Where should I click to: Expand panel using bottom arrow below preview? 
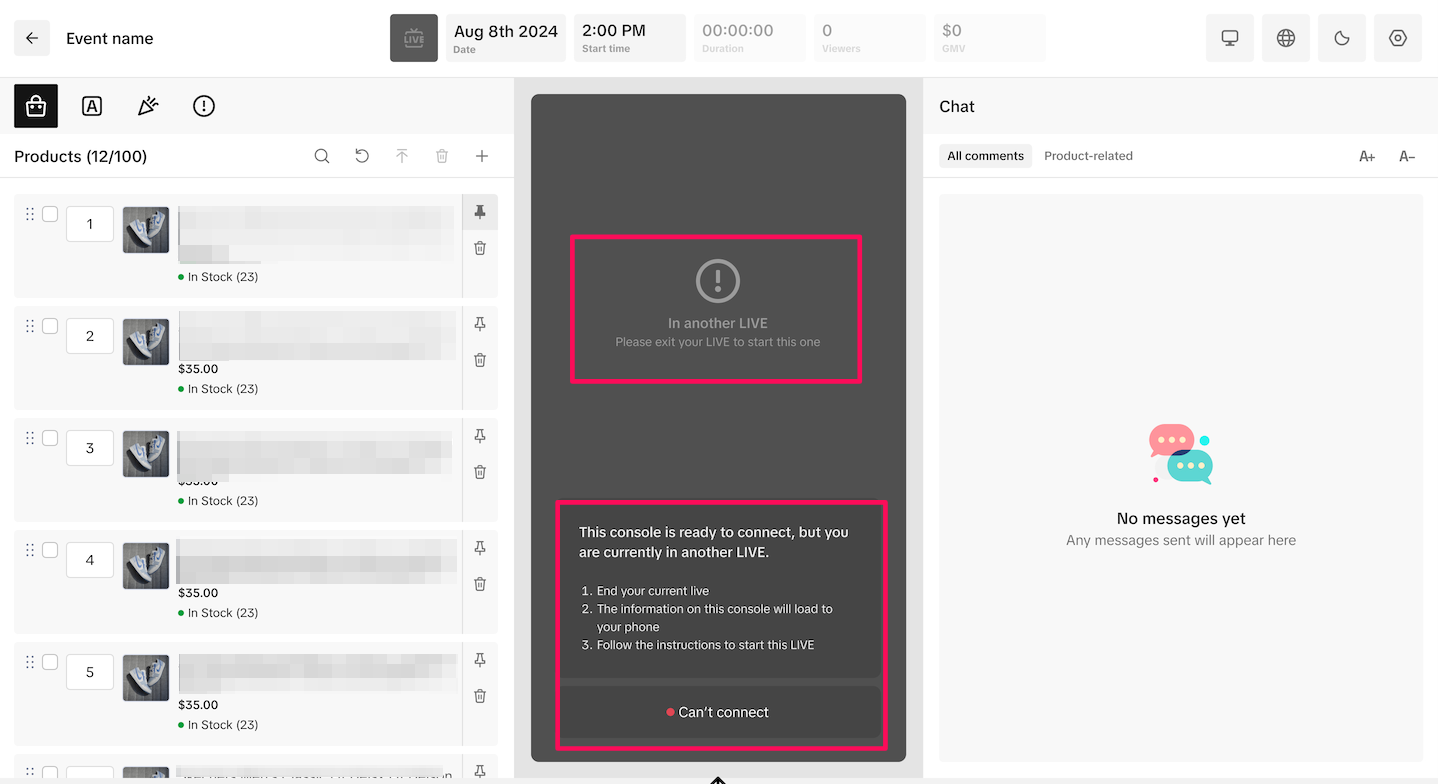click(x=718, y=778)
